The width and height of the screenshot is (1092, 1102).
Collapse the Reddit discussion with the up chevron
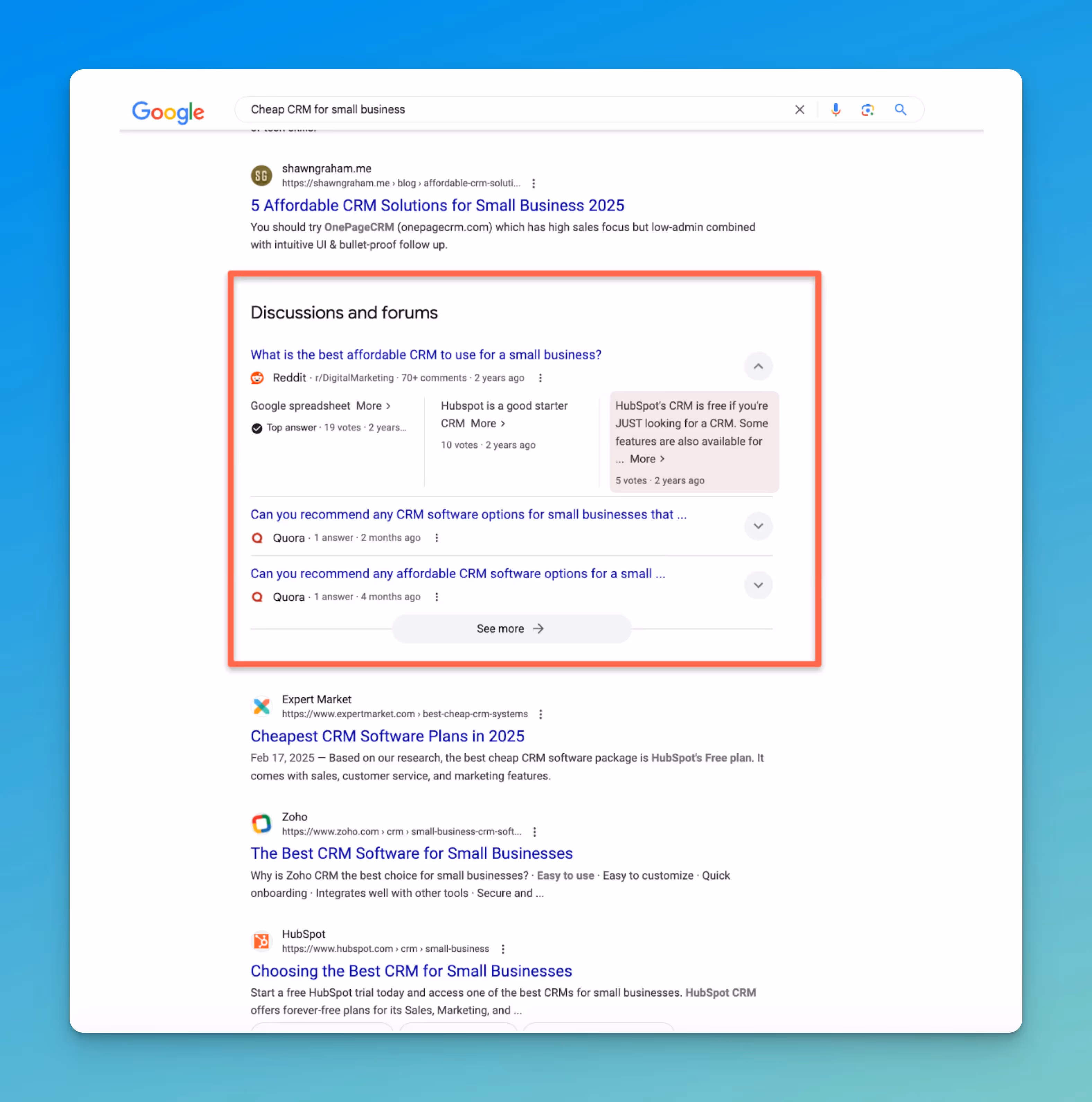[x=758, y=366]
